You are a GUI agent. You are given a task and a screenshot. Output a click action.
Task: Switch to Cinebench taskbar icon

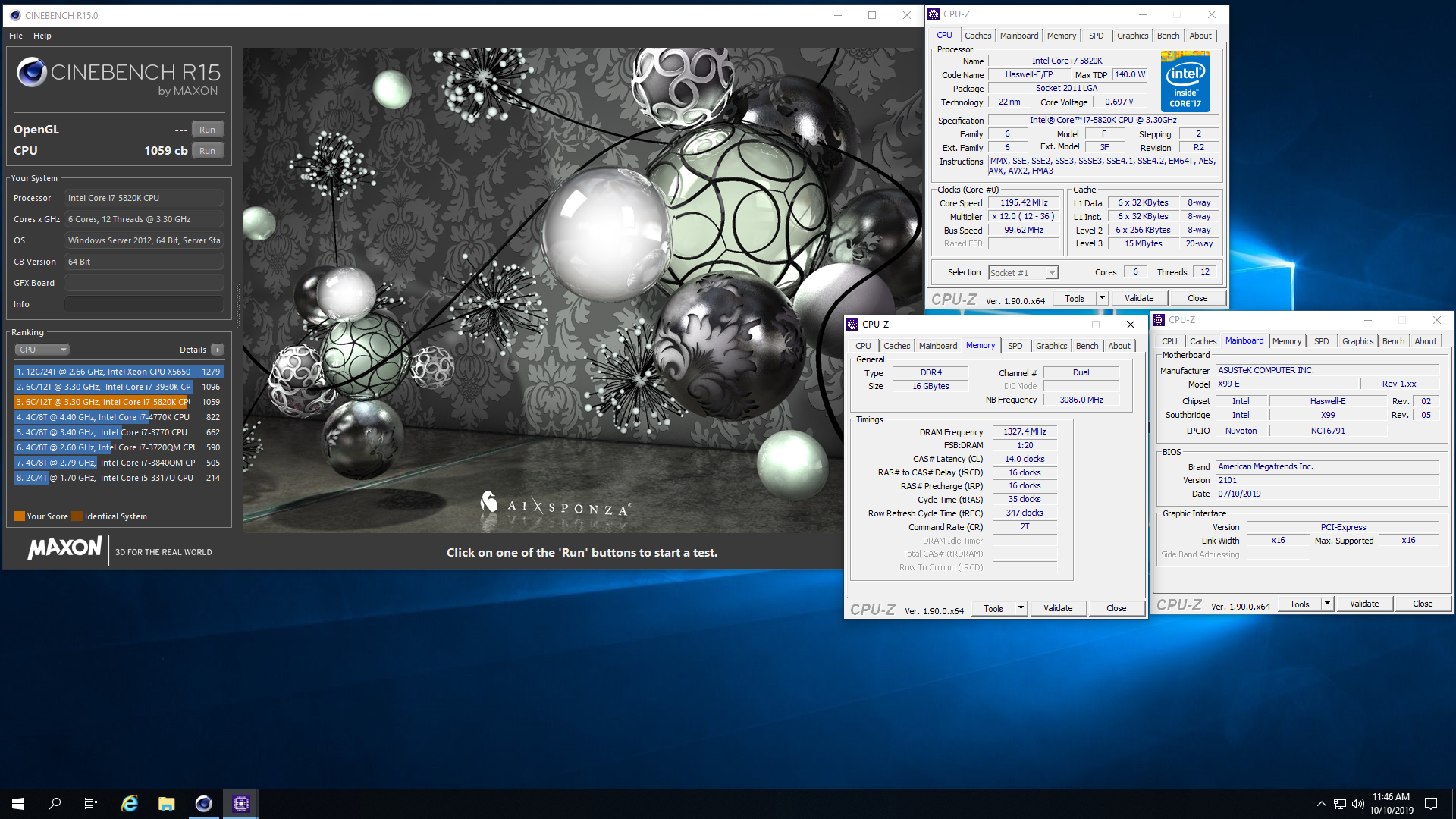[x=203, y=804]
